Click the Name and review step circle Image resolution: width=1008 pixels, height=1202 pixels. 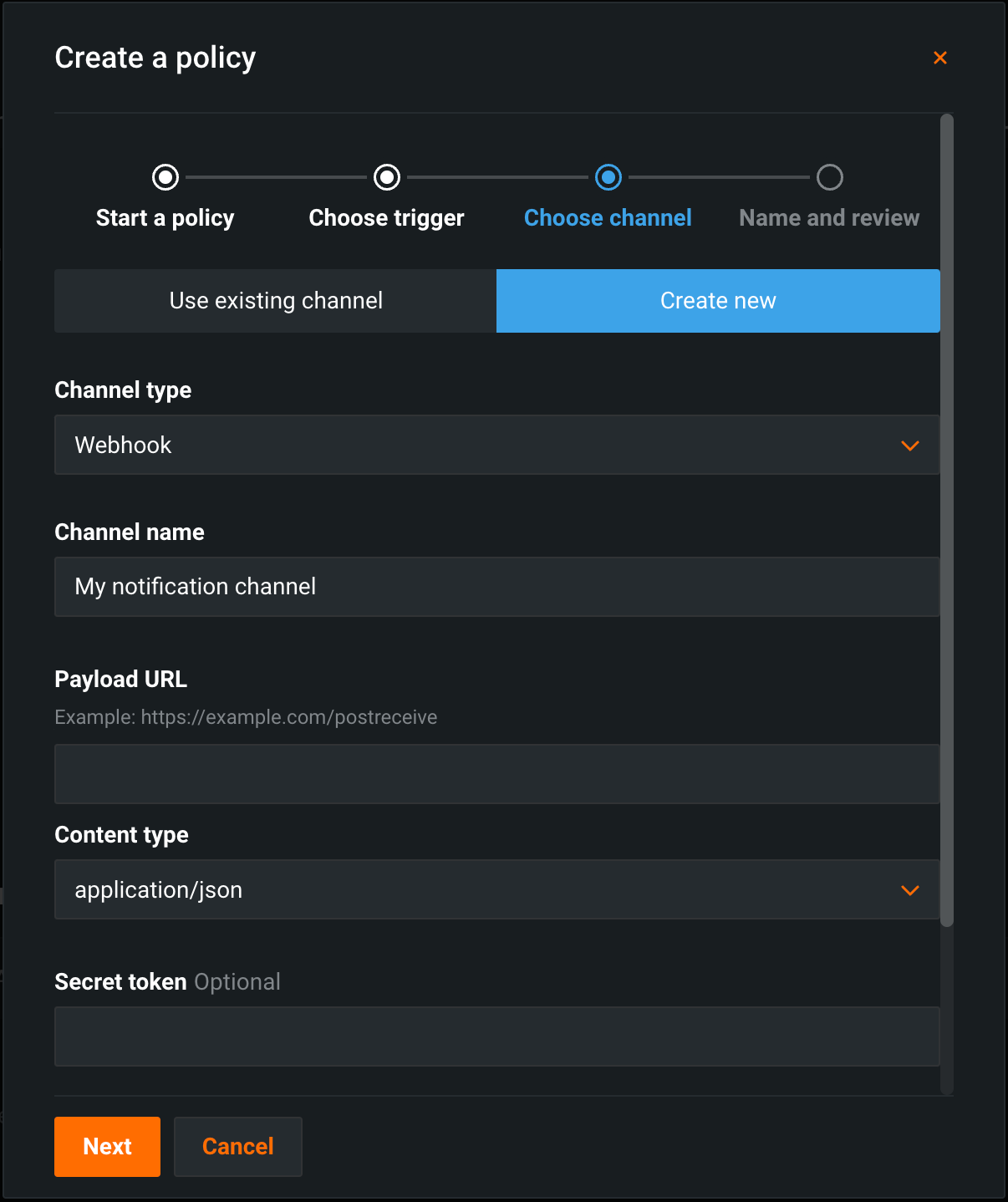(830, 177)
